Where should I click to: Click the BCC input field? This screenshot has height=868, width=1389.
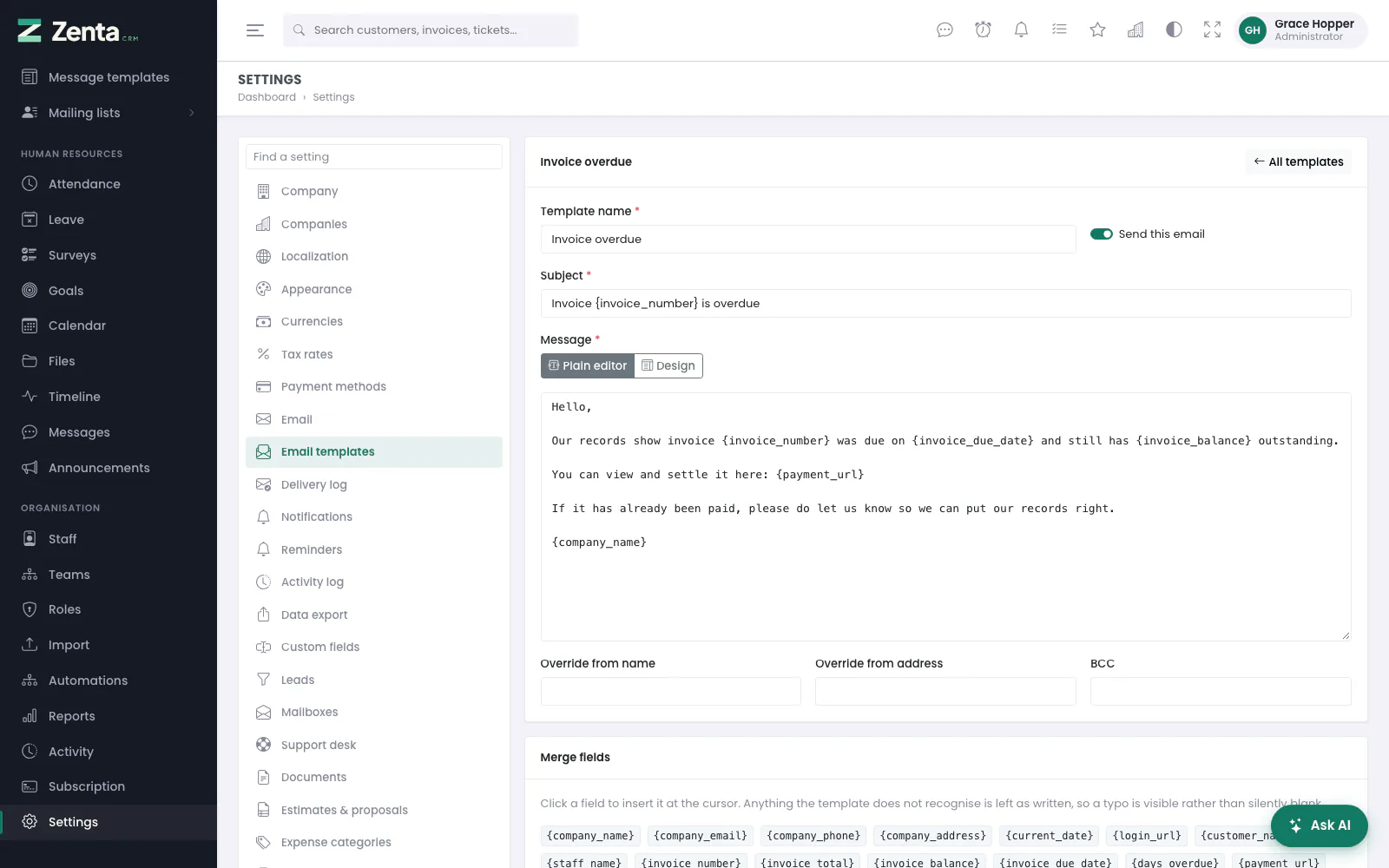pos(1221,692)
